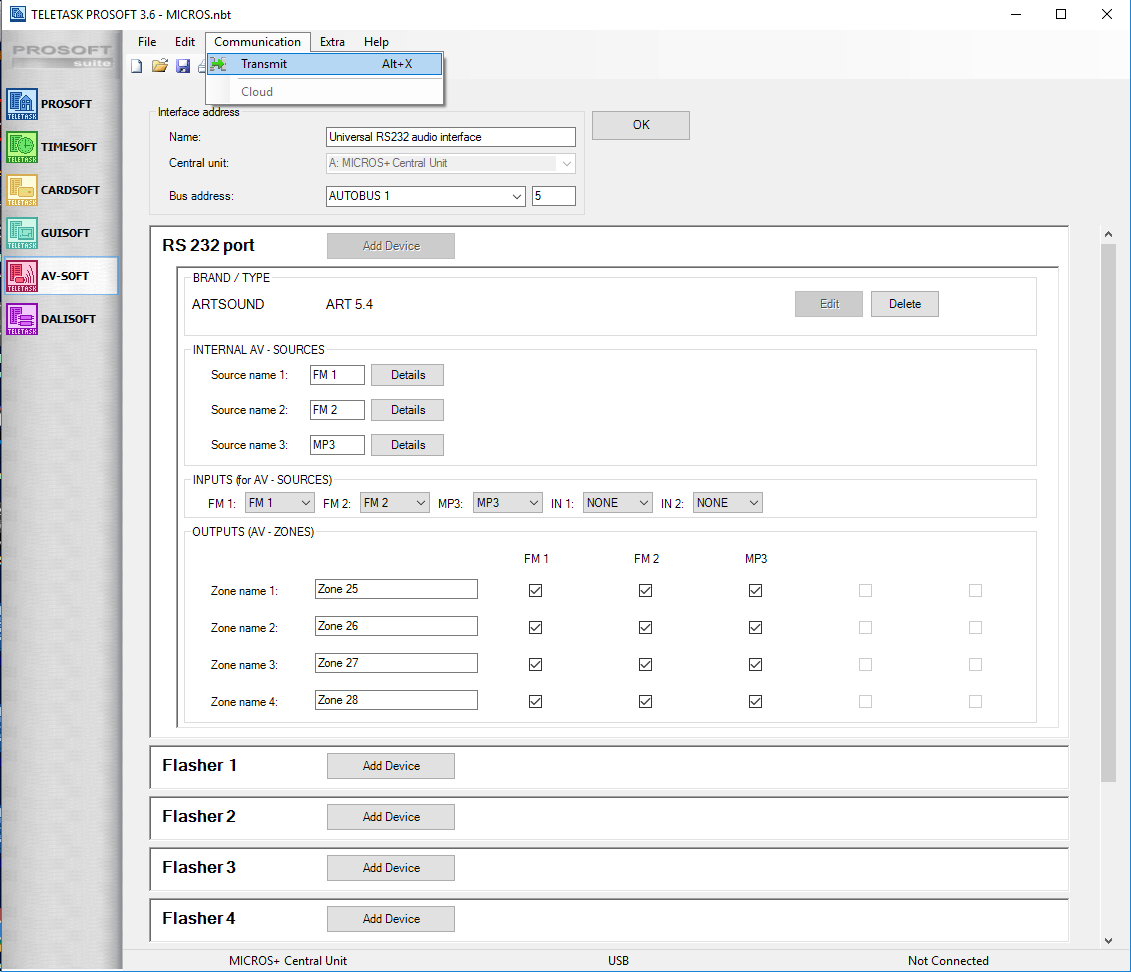Delete the ARTSOUND ART 5.4 device

coord(904,304)
